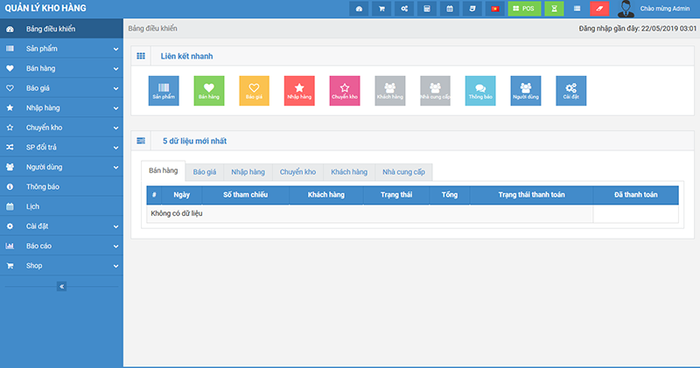Select the red Nhập hàng star tile

[x=300, y=91]
